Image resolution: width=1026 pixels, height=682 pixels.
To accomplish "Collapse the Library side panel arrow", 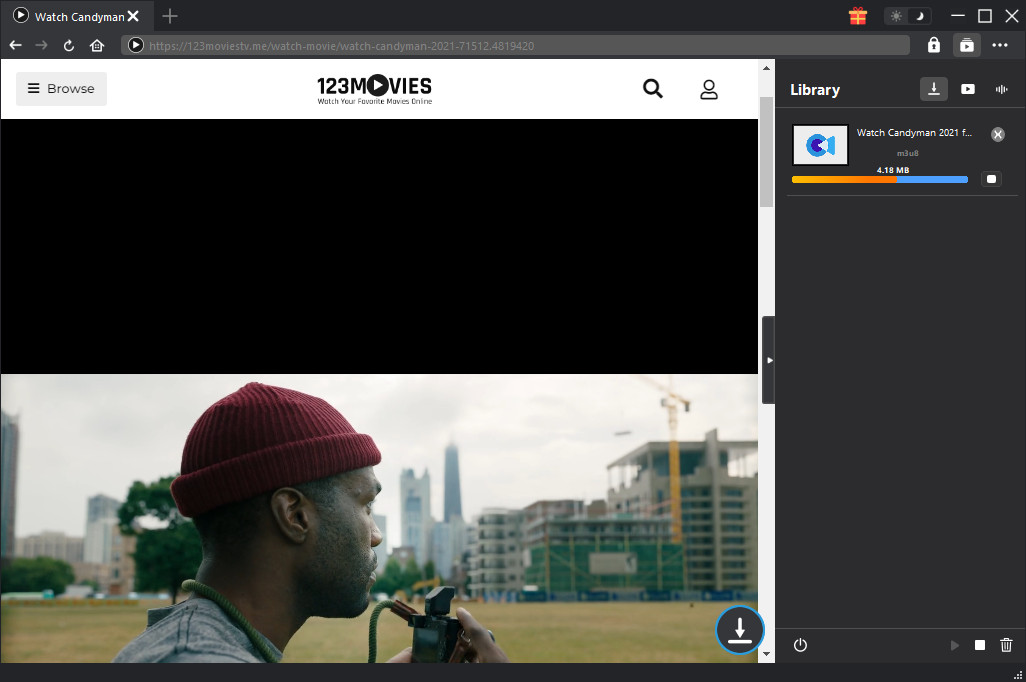I will [x=768, y=360].
